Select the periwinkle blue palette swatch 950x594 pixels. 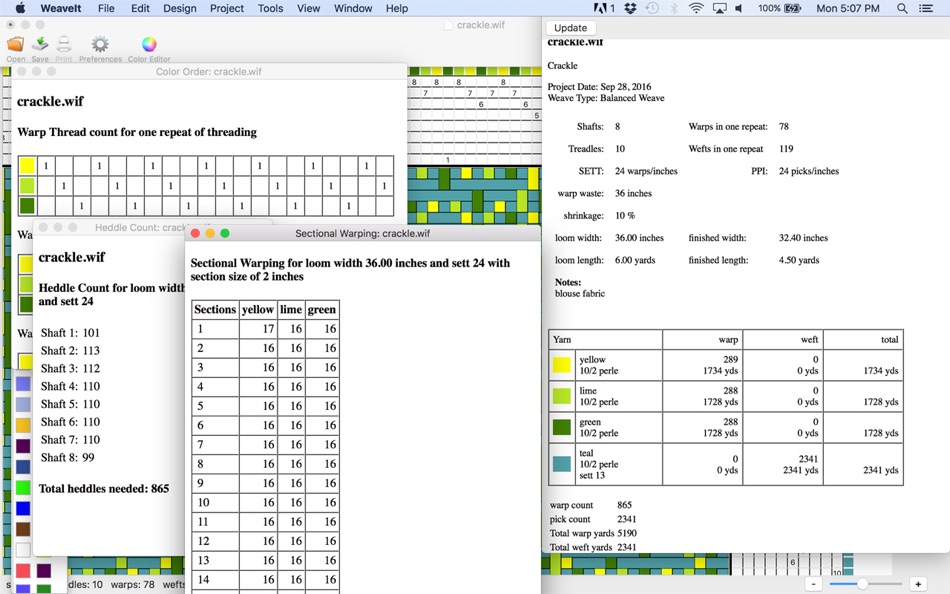point(23,384)
